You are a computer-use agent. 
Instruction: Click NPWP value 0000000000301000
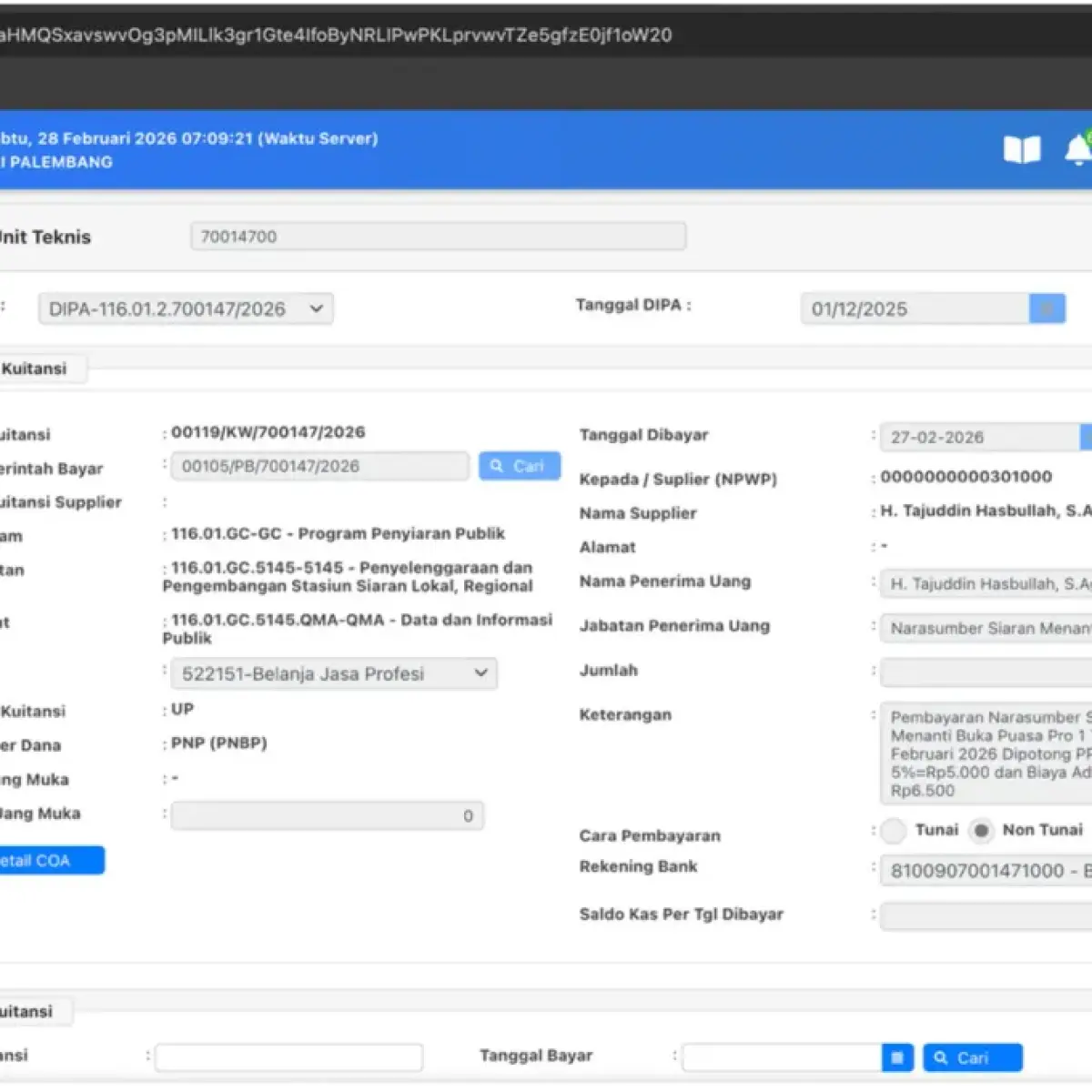pyautogui.click(x=966, y=477)
